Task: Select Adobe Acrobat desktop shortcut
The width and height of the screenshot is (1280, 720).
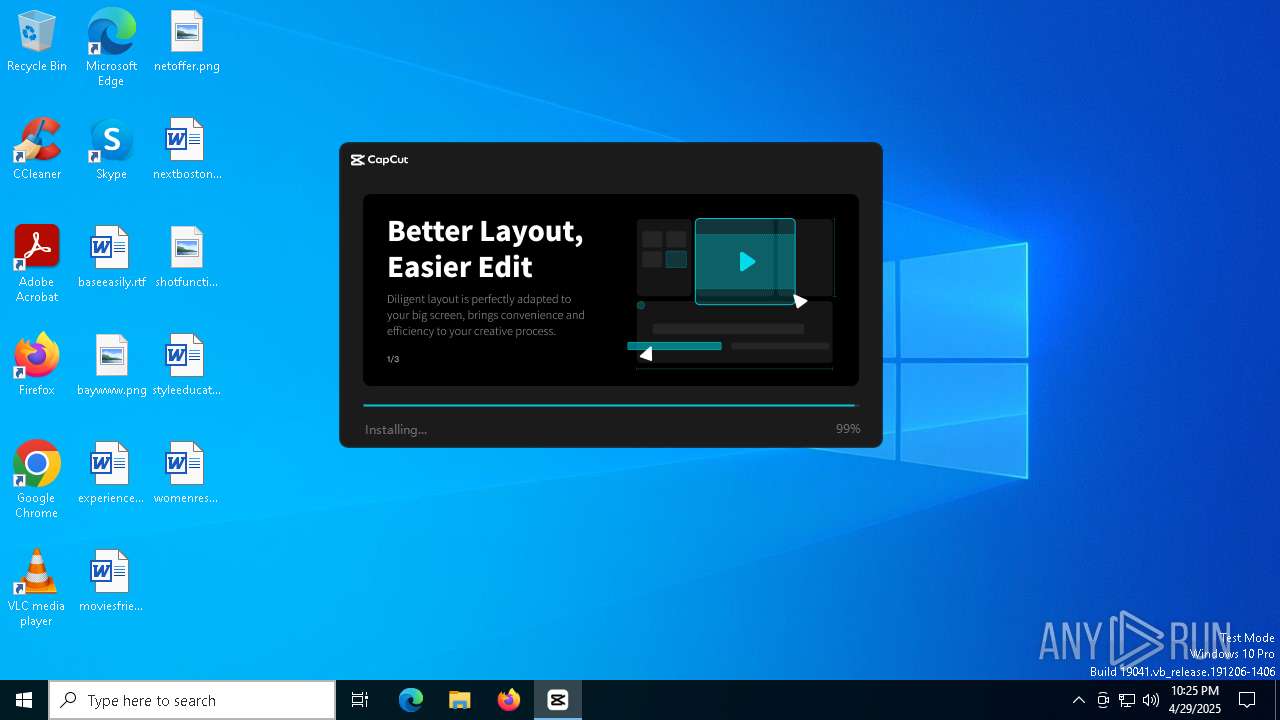Action: 36,264
